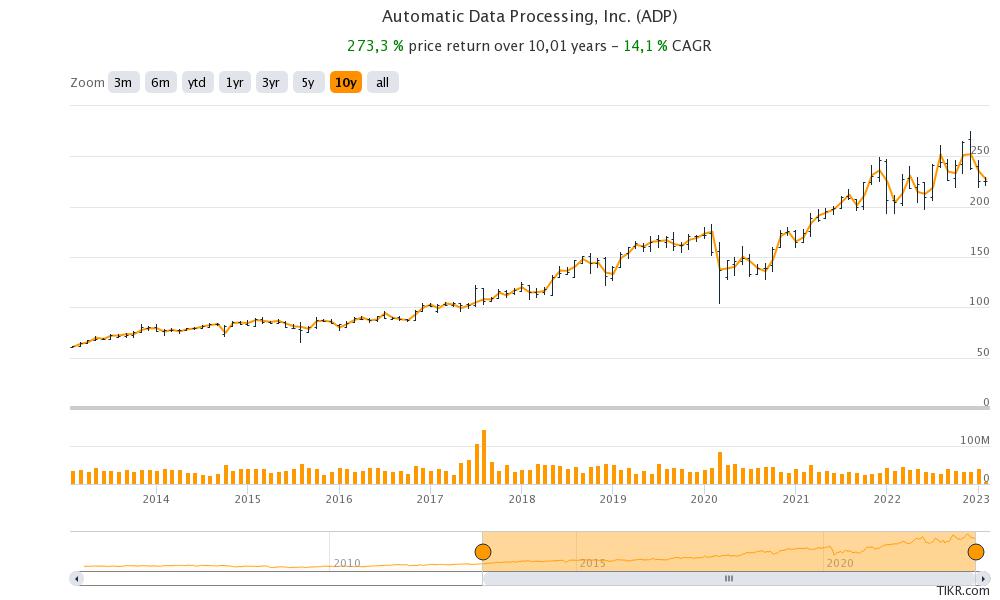Image resolution: width=1000 pixels, height=600 pixels.
Task: Click the 100M volume axis label
Action: click(x=975, y=441)
